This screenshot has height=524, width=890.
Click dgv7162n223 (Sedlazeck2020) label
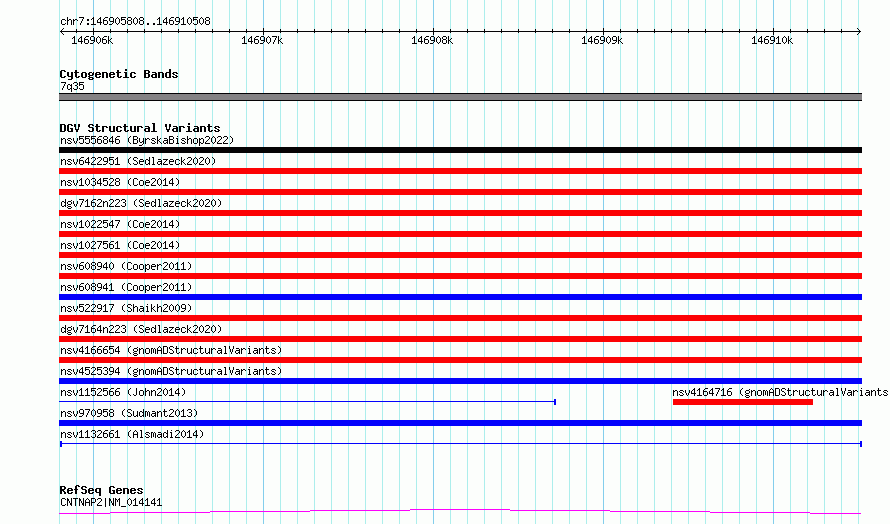point(141,203)
